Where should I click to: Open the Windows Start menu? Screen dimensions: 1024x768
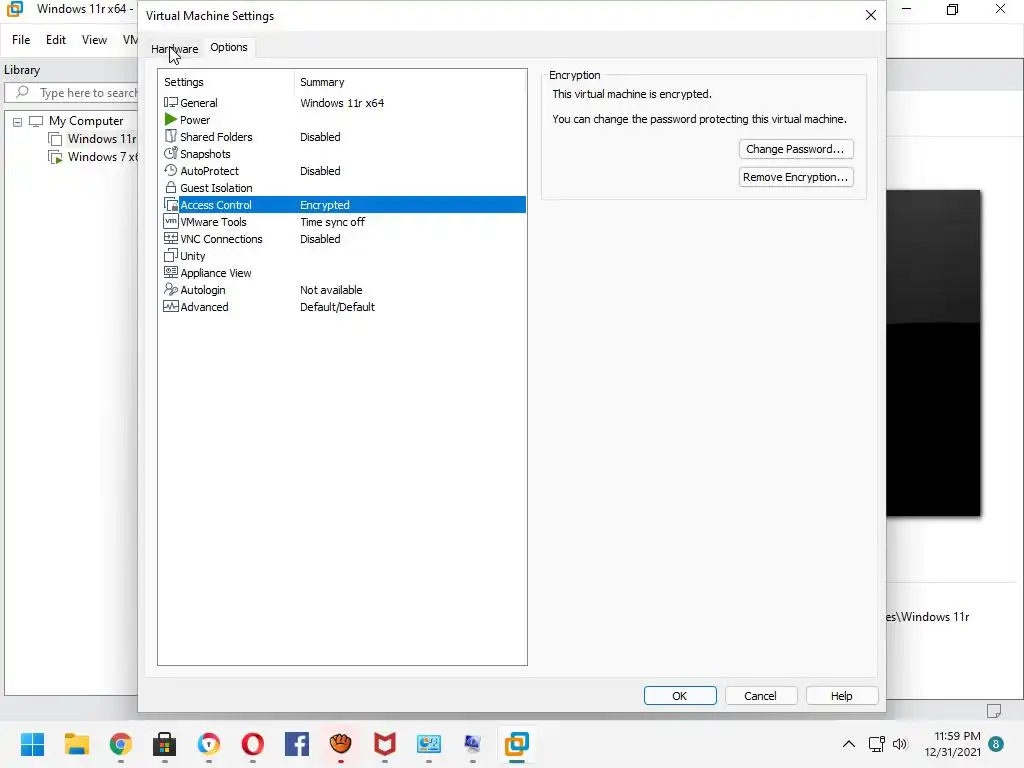tap(32, 744)
